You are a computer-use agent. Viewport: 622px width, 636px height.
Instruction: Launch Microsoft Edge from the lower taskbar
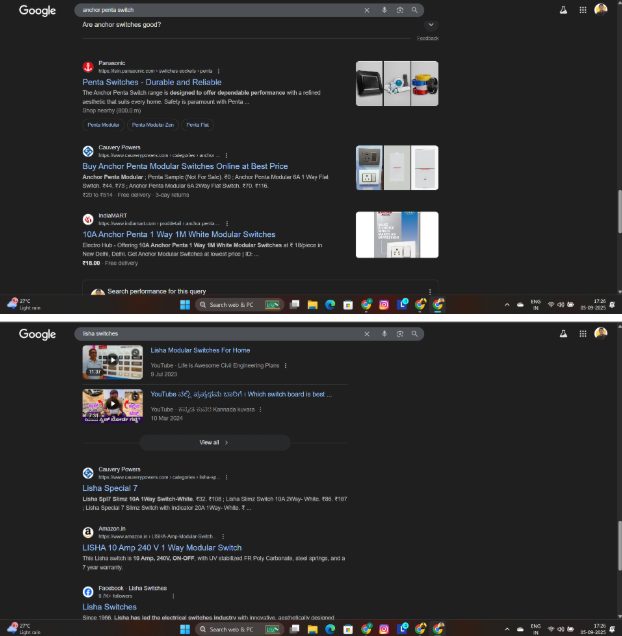click(x=330, y=629)
